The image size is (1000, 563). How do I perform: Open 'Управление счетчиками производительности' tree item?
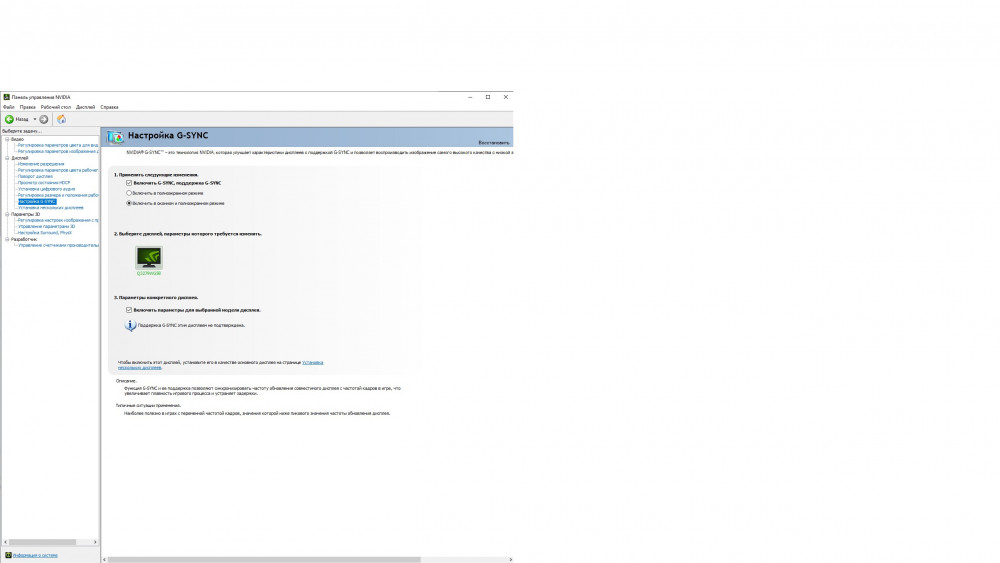(x=58, y=245)
